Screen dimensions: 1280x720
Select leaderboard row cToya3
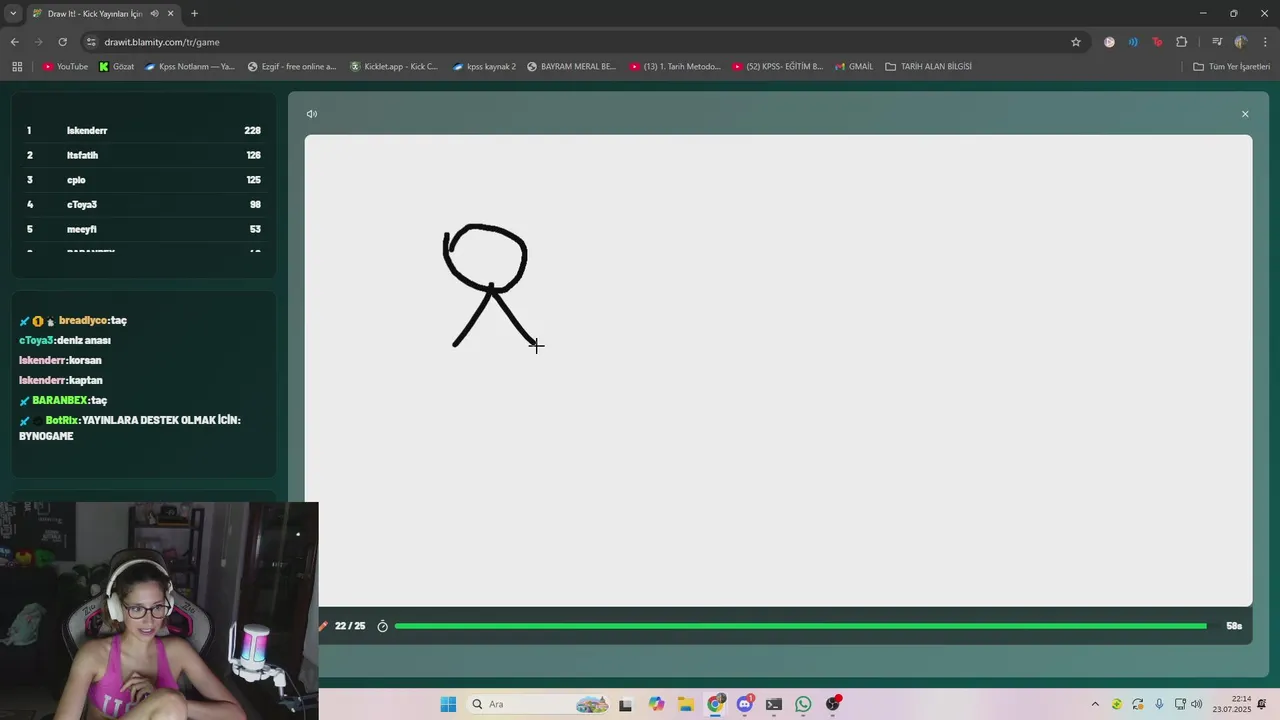coord(143,204)
